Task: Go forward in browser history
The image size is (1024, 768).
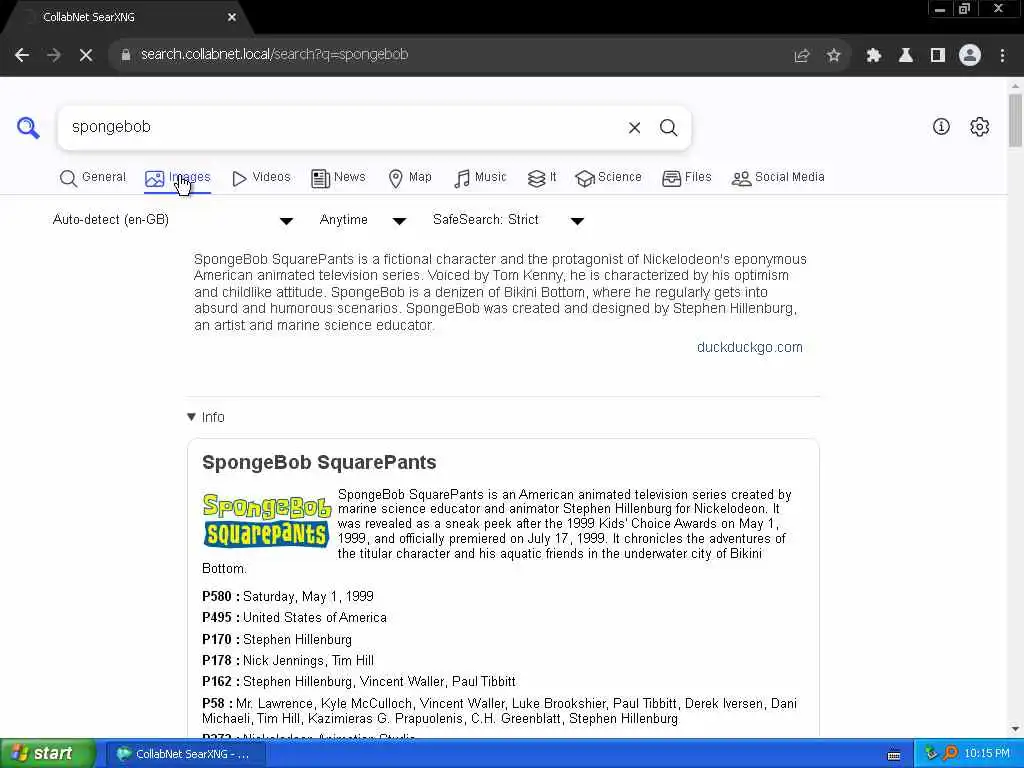Action: click(54, 55)
